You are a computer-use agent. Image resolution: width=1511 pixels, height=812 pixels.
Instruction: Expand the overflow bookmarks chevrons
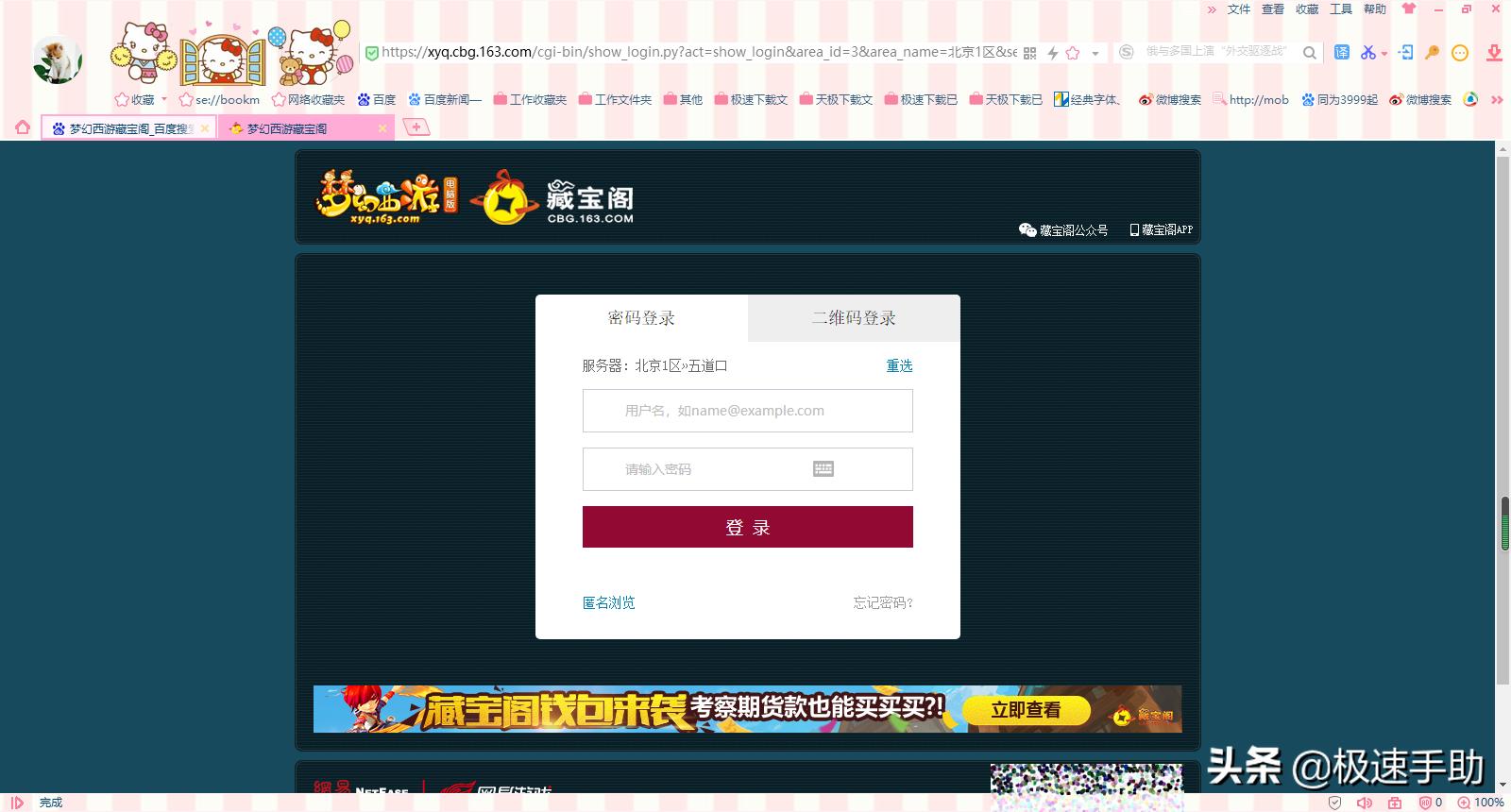[x=1497, y=99]
